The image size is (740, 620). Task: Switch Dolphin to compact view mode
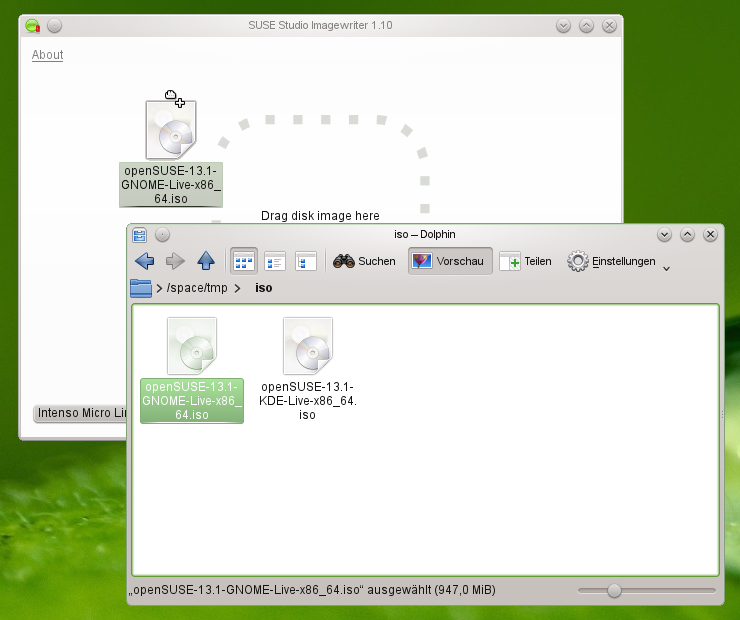[275, 261]
